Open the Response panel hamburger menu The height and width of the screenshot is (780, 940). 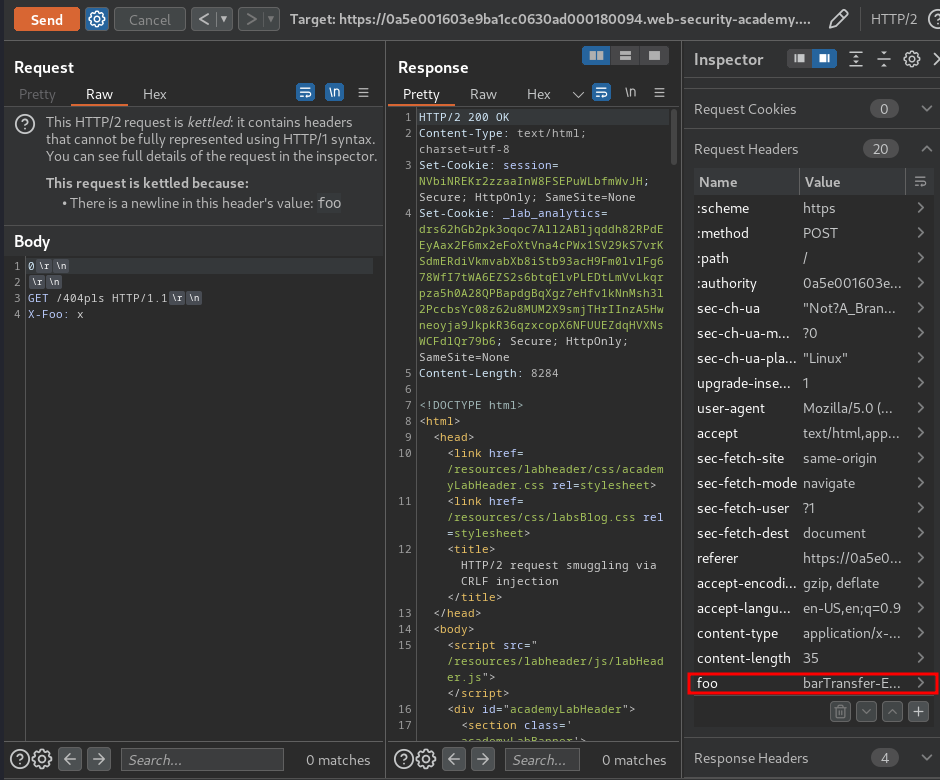pyautogui.click(x=659, y=92)
